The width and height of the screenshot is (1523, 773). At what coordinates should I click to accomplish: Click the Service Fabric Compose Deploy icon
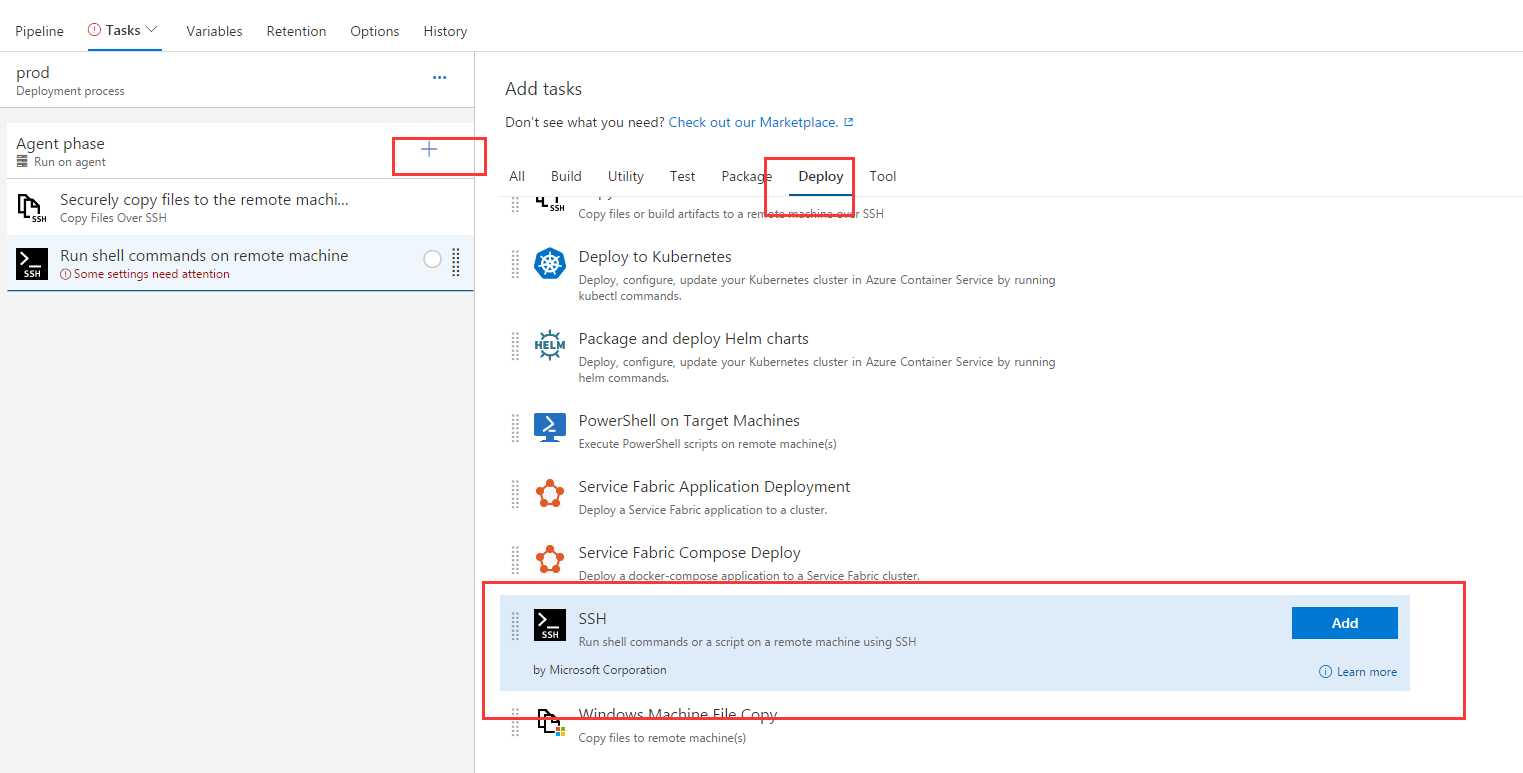550,559
